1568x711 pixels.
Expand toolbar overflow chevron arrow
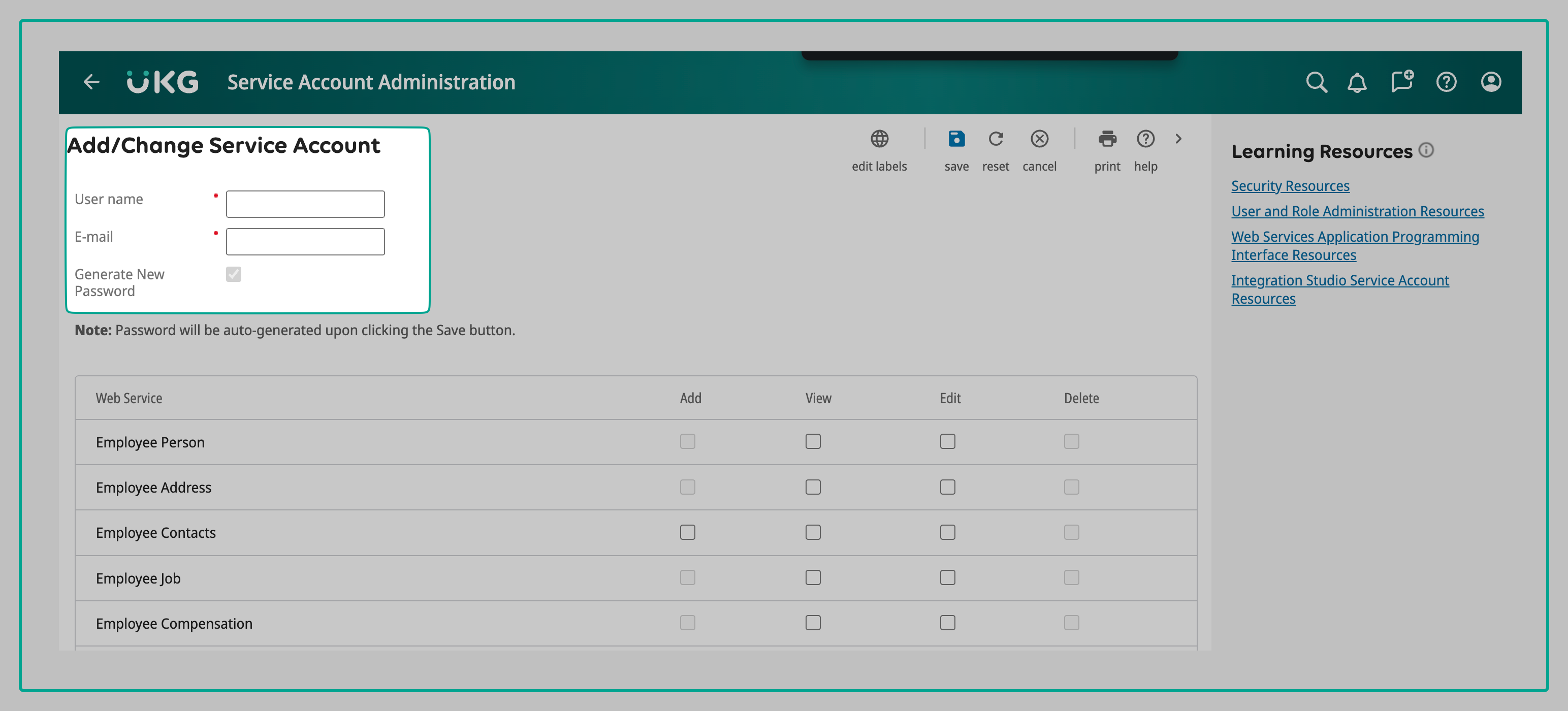(1178, 139)
